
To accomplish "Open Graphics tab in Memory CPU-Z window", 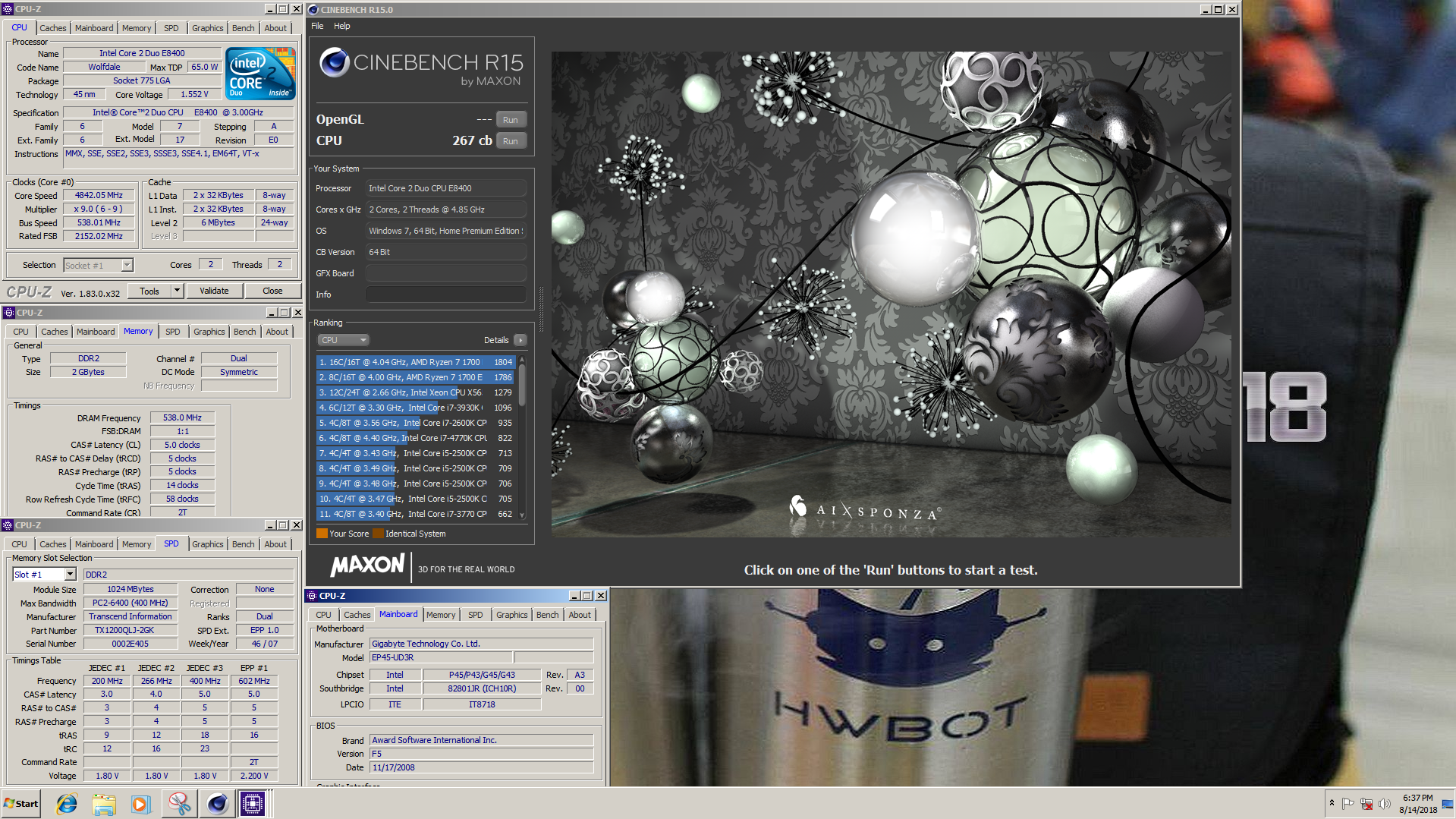I will click(x=209, y=332).
